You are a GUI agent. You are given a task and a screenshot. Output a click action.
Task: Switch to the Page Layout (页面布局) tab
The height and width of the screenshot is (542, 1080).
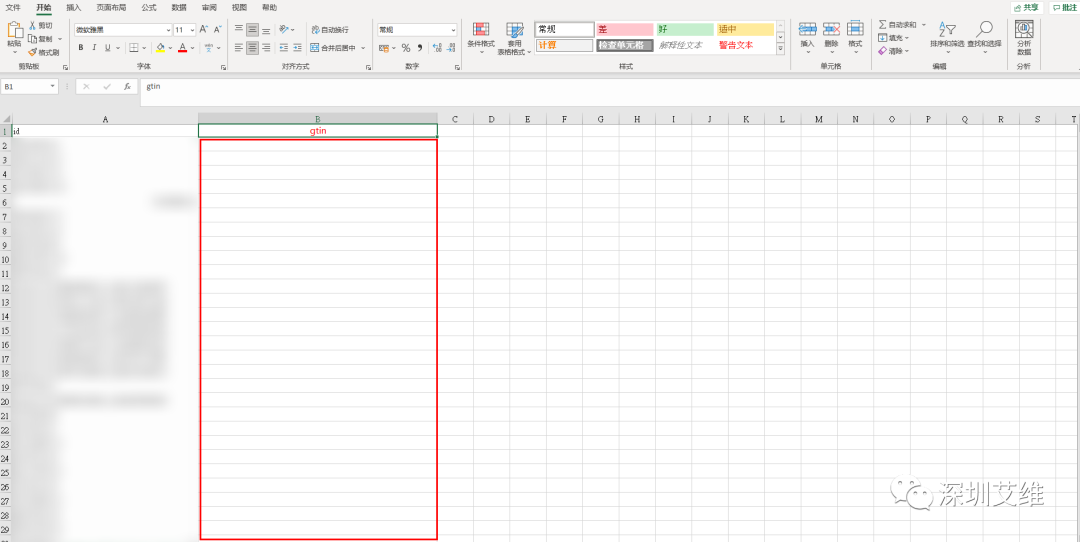click(111, 7)
